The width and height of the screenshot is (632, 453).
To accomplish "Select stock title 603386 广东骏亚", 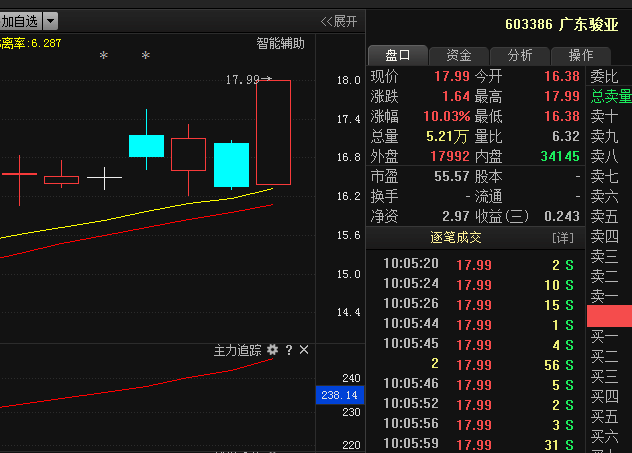I will 561,25.
